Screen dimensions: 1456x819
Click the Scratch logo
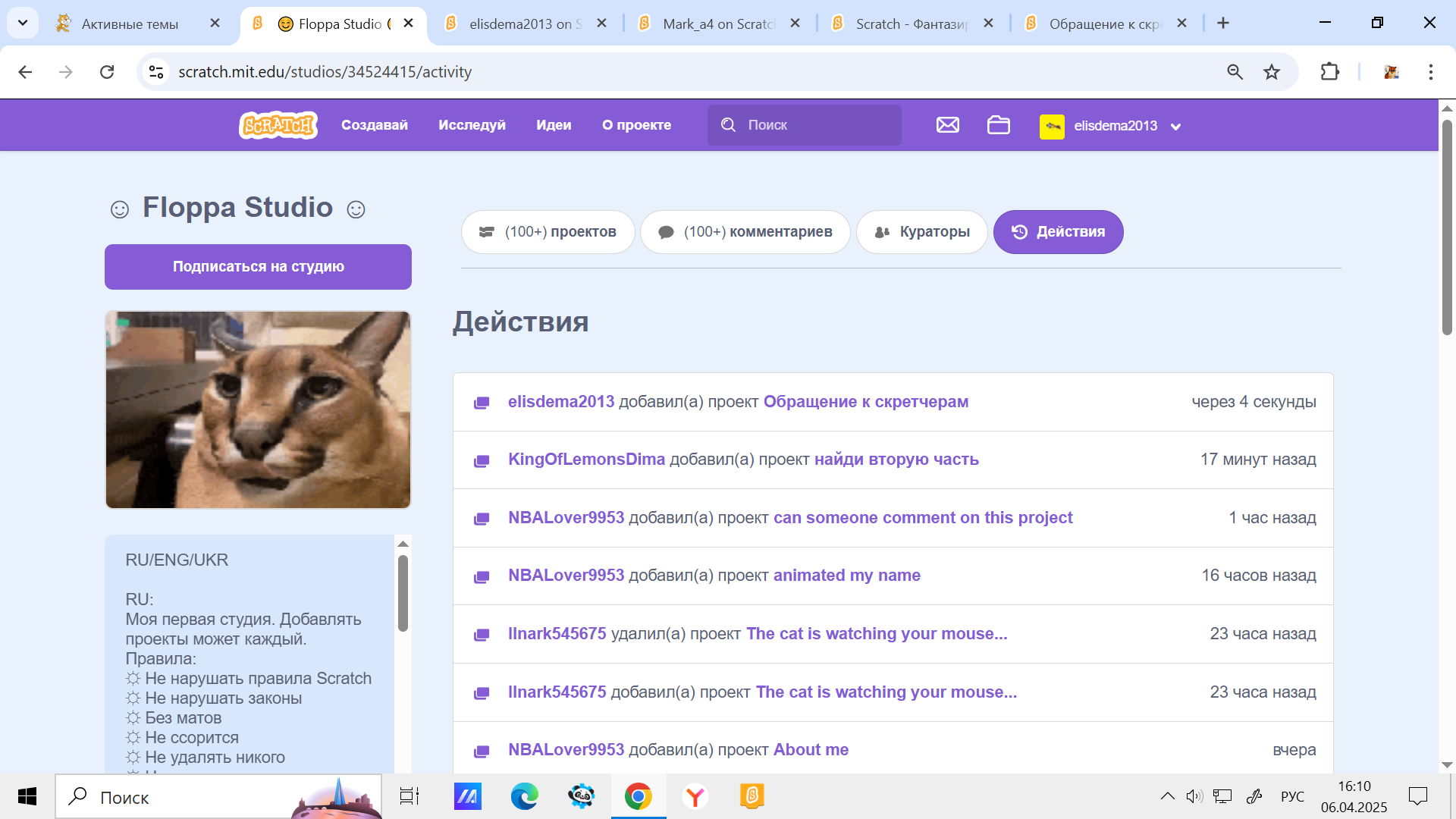pos(278,125)
